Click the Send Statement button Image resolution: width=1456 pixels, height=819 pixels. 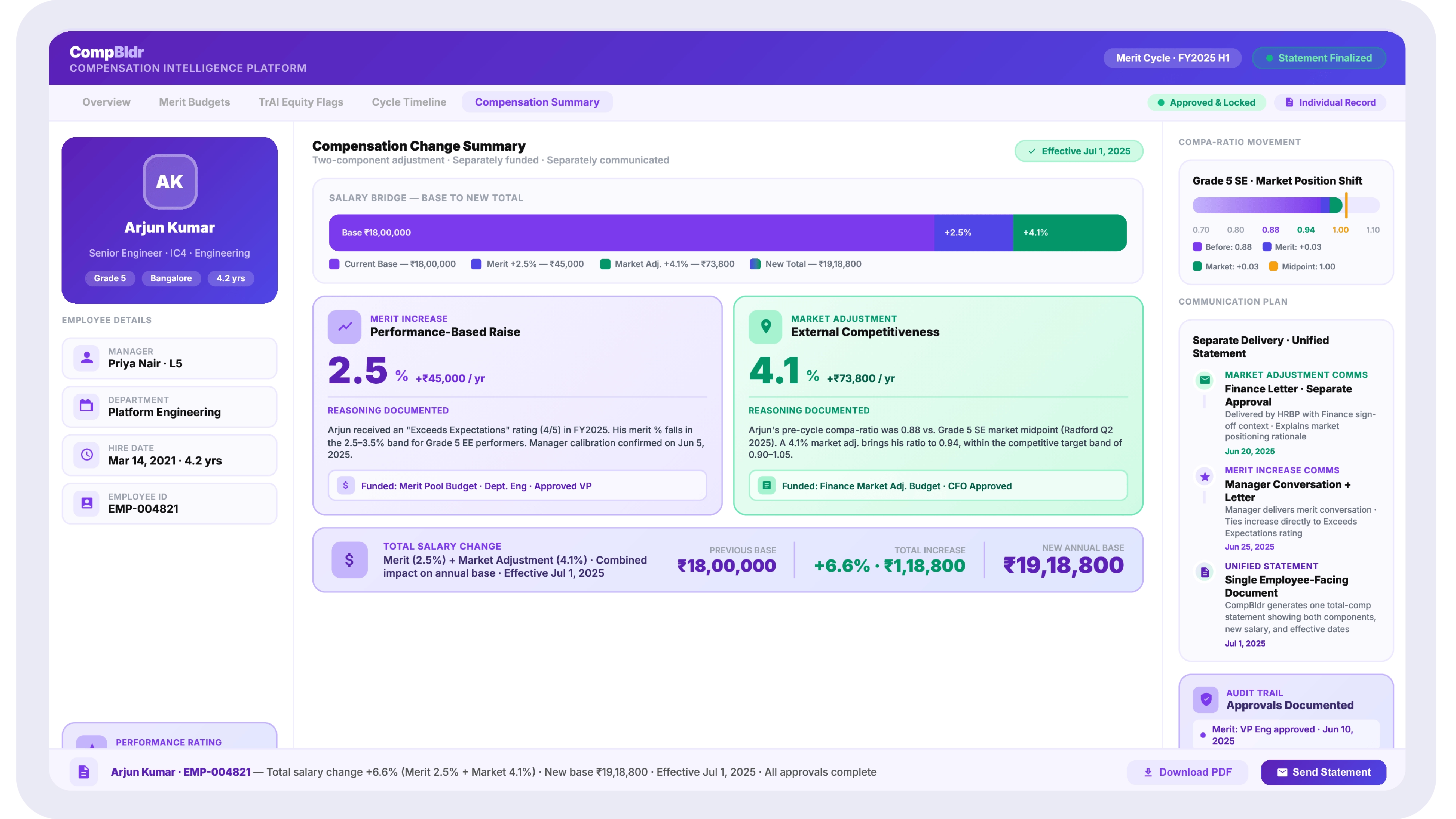(1323, 772)
